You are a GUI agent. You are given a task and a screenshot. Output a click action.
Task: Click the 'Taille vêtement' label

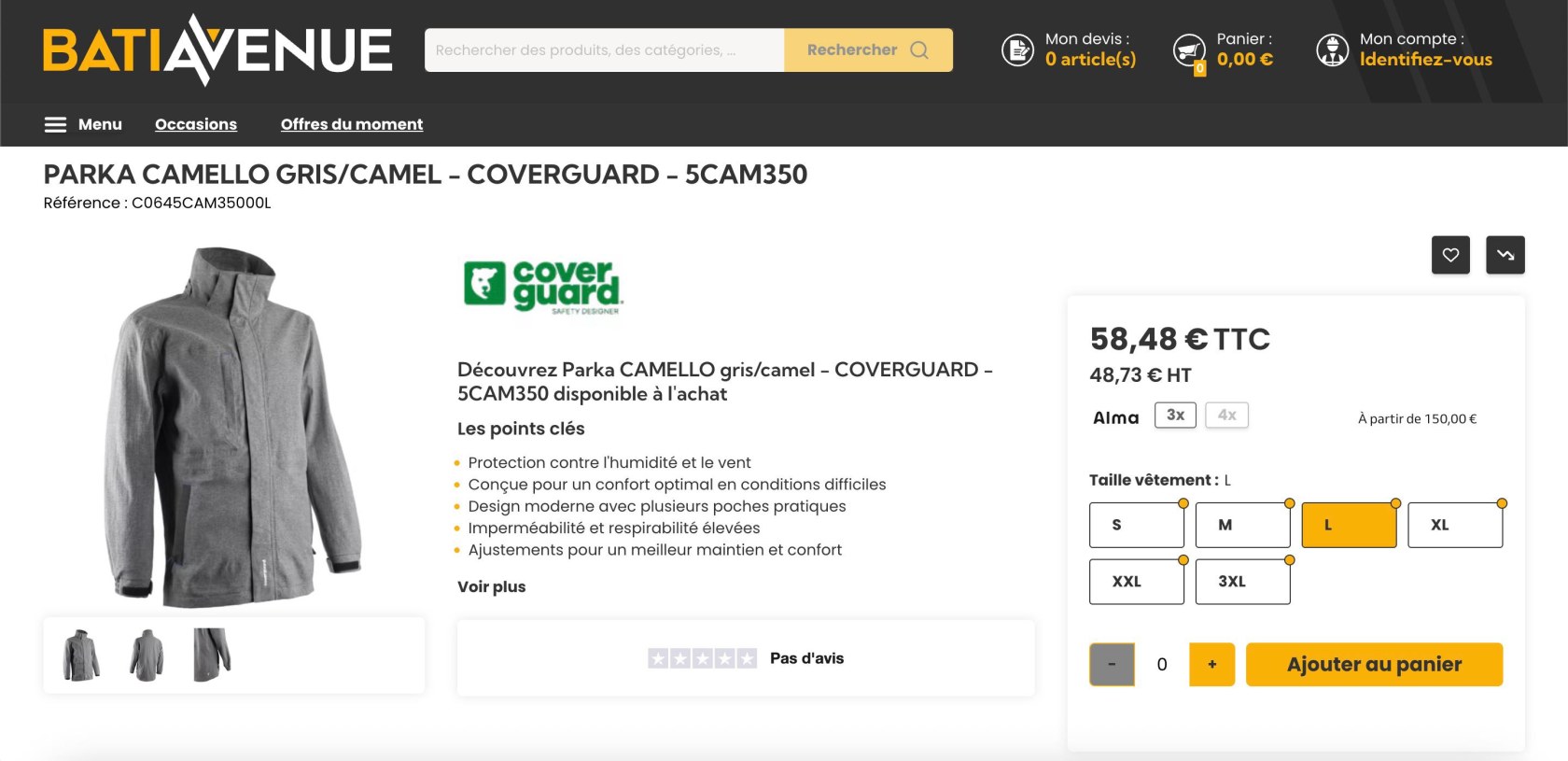coord(1154,480)
